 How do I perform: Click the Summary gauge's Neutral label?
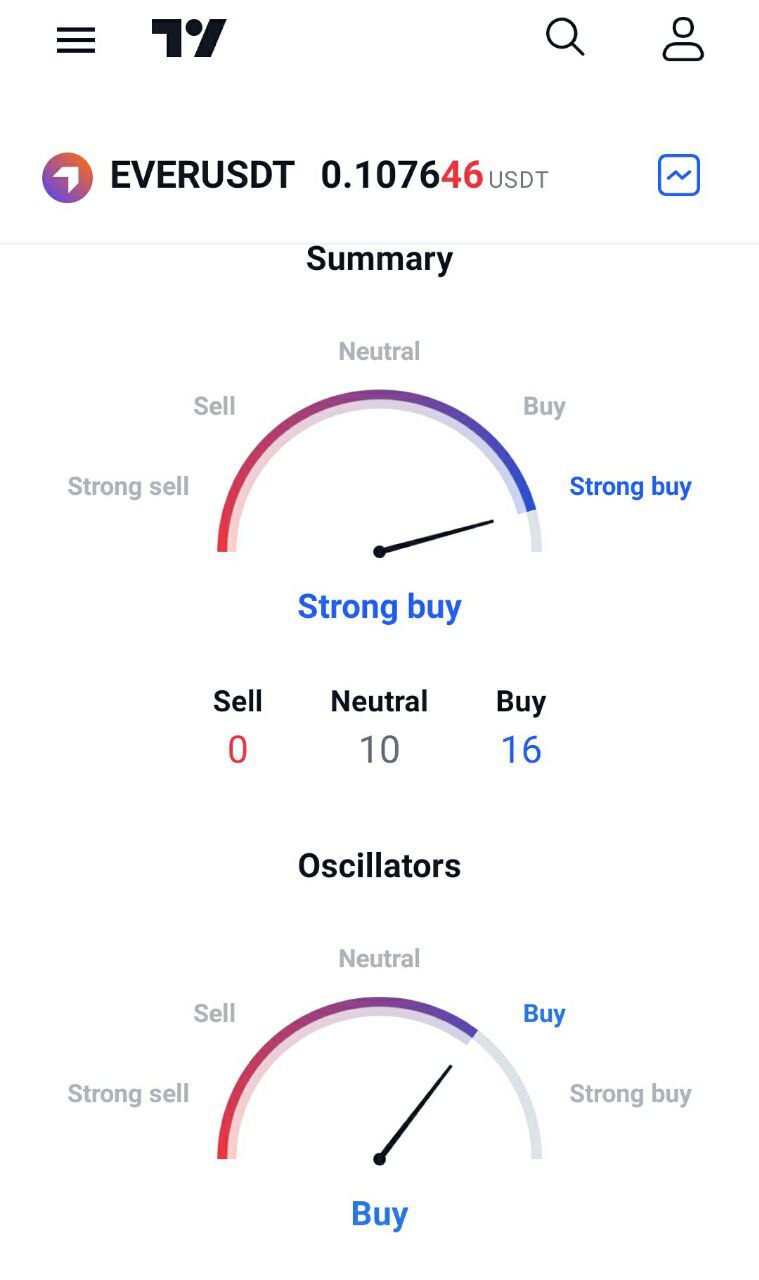[379, 352]
